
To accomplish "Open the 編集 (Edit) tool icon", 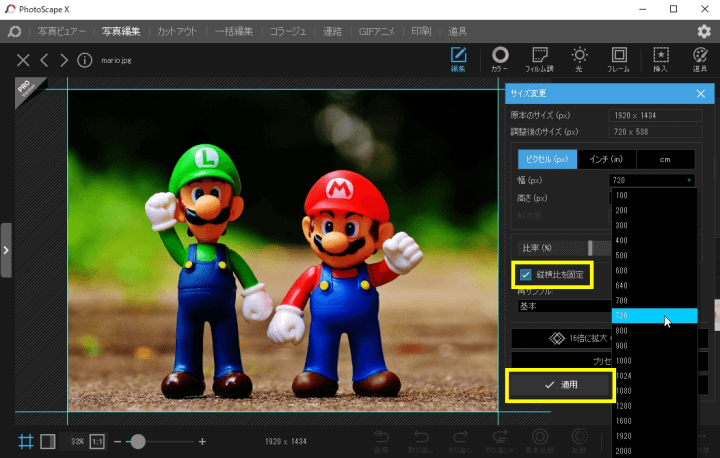I will pos(458,59).
